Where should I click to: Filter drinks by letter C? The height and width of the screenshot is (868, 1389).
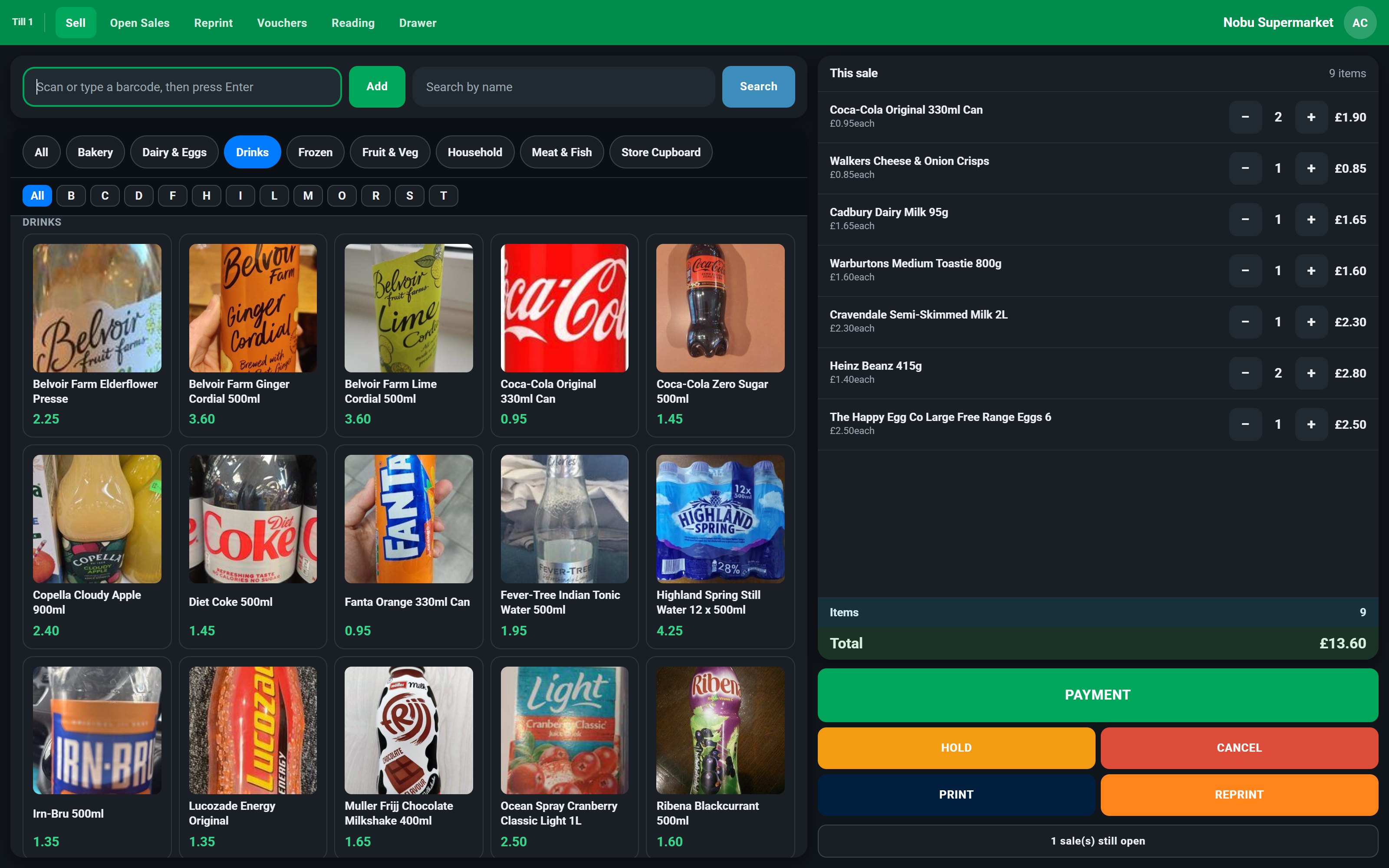tap(105, 196)
